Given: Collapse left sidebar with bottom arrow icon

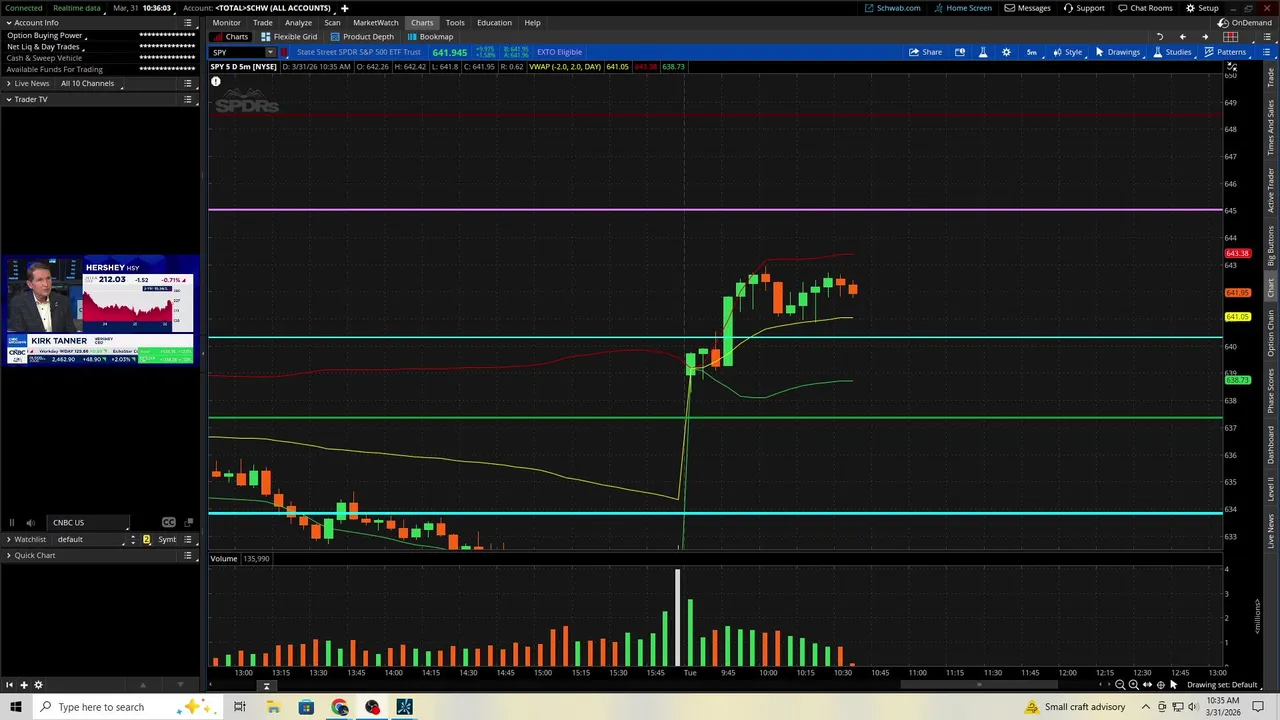Looking at the screenshot, I should [x=9, y=685].
